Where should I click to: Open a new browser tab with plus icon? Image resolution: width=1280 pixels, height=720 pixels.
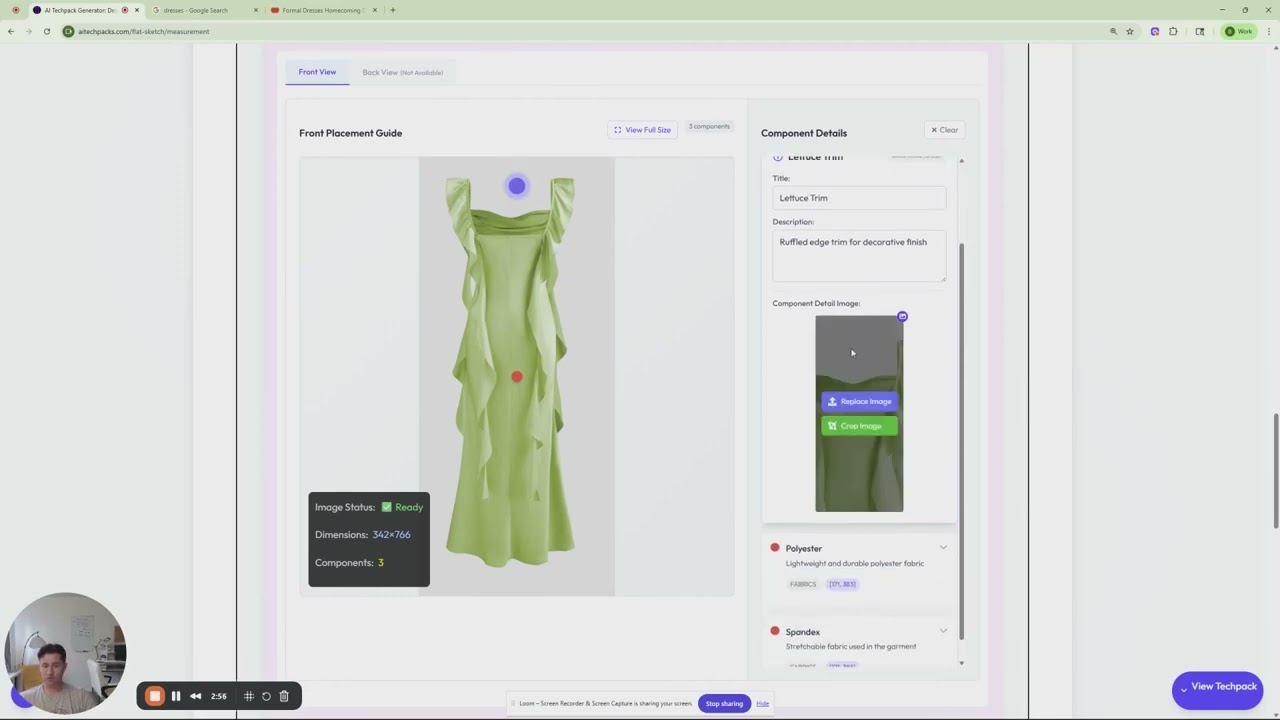(392, 10)
